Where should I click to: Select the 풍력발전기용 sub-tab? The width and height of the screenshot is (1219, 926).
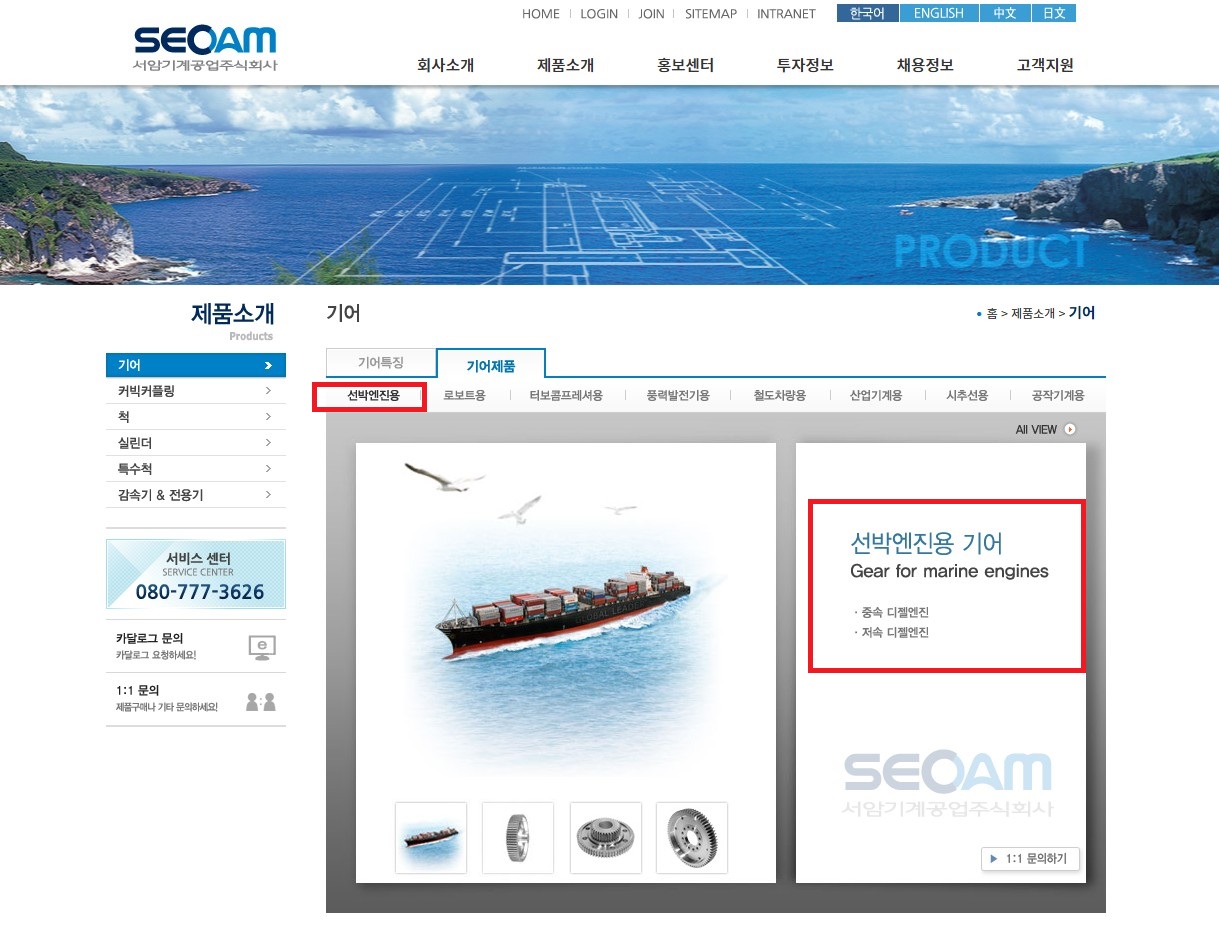678,396
